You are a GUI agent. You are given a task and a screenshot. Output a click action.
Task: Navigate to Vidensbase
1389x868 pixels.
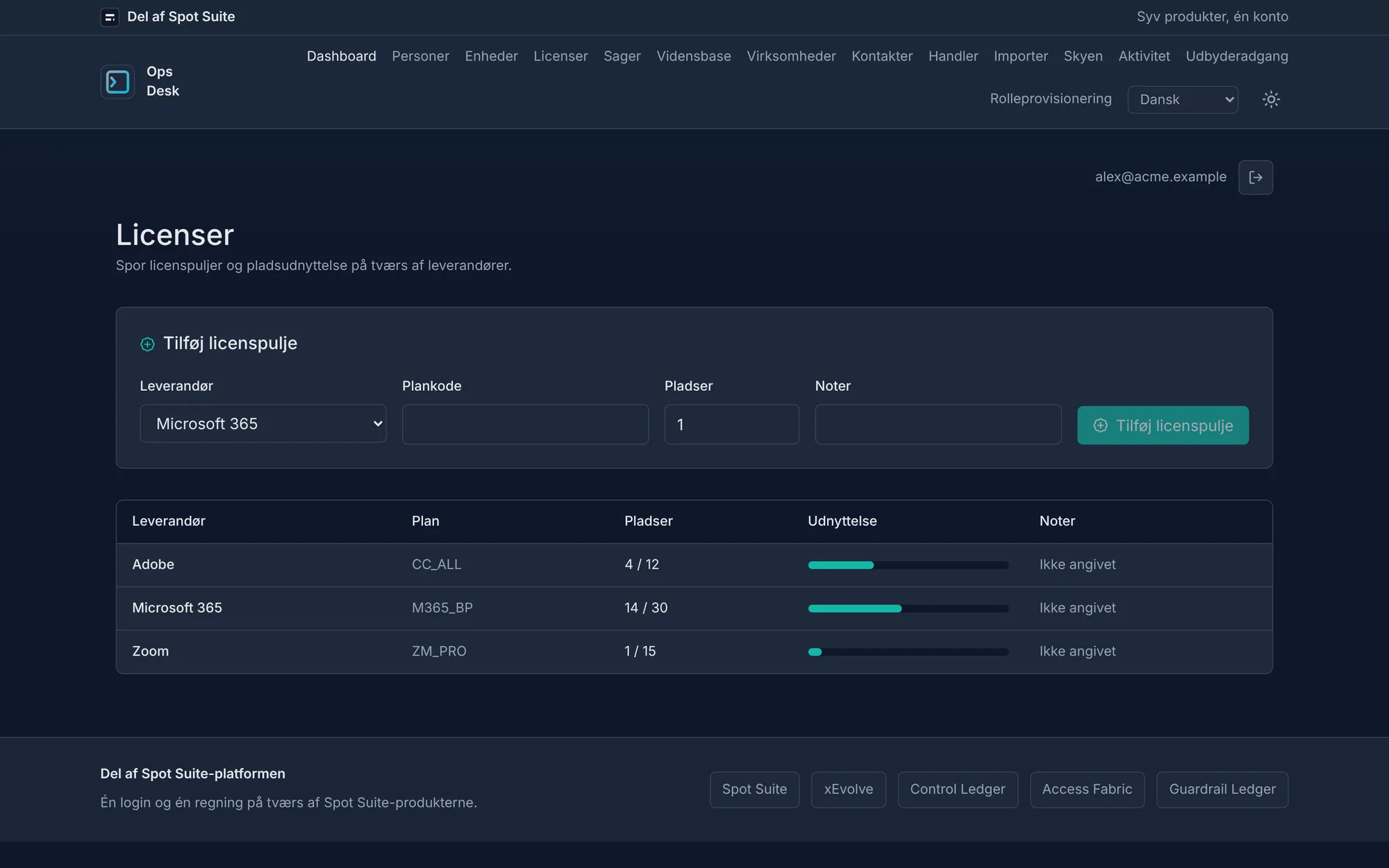click(694, 56)
